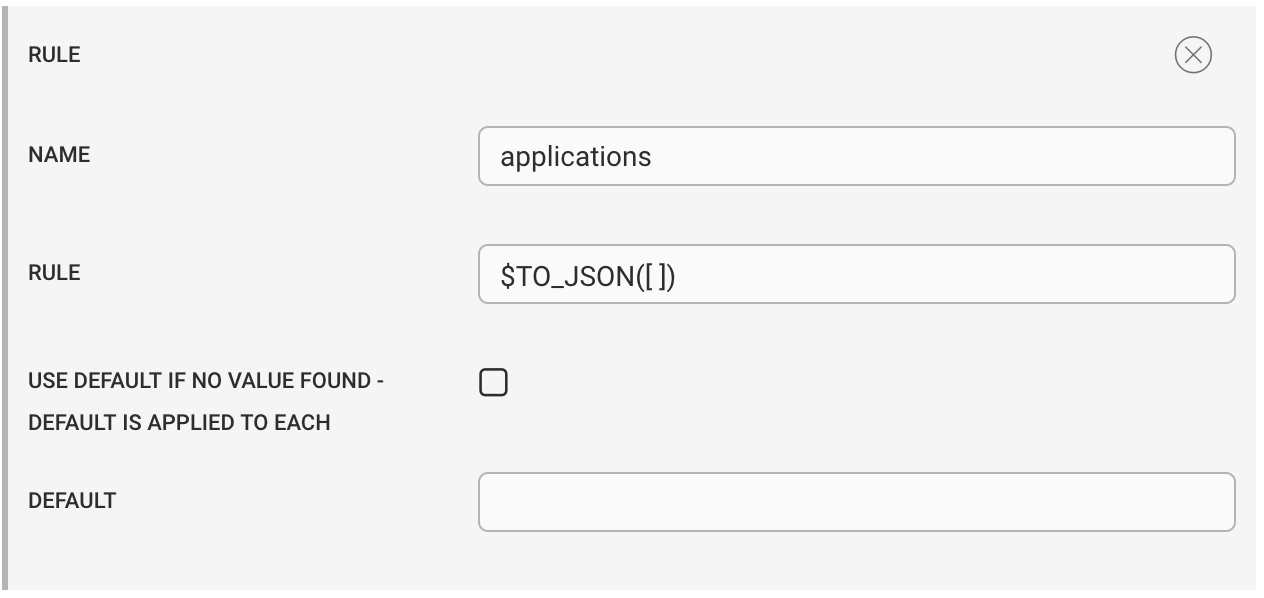
Task: Enable the use default if no value checkbox
Action: click(493, 382)
